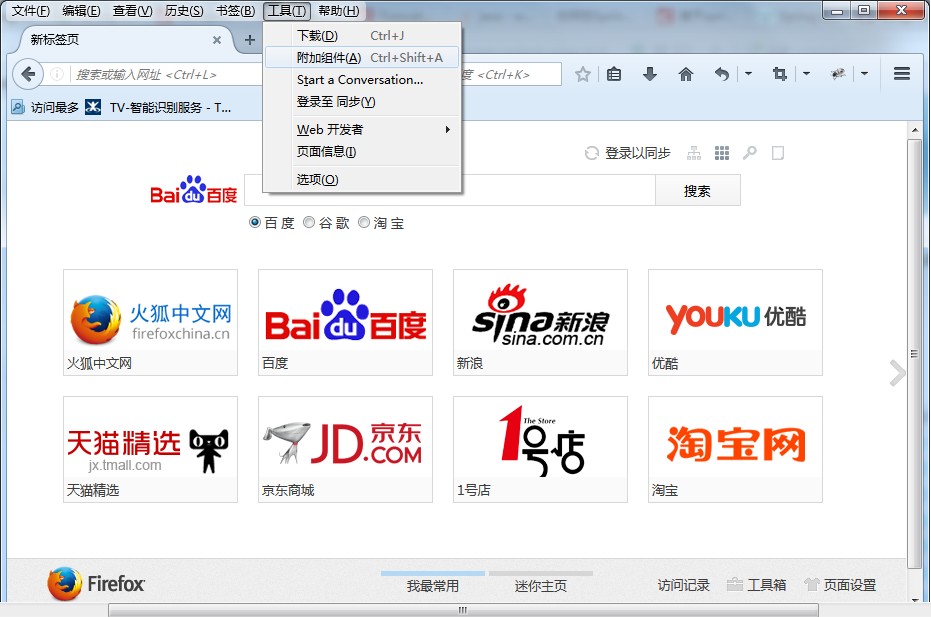Click the magnifier search icon on page
Screen dimensions: 931x617
[x=749, y=153]
